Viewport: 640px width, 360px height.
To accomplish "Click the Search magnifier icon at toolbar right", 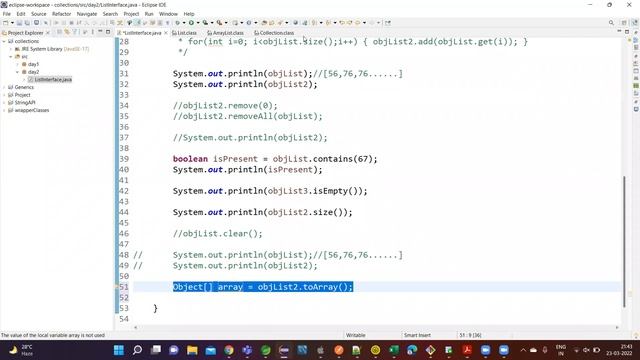I will [x=611, y=23].
